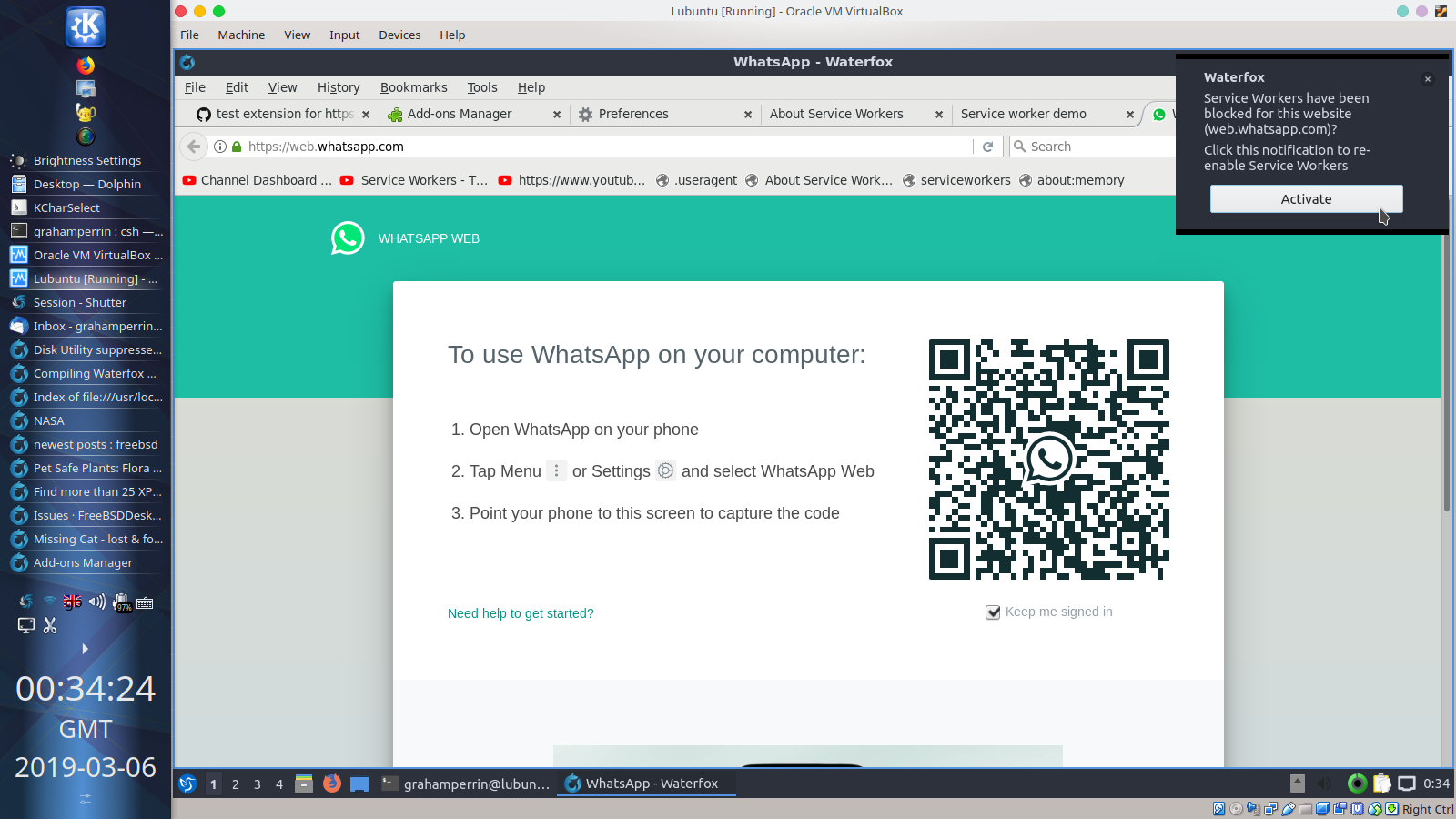Screen dimensions: 1456x819
Task: Close the Add-ons Manager tab
Action: tap(557, 115)
